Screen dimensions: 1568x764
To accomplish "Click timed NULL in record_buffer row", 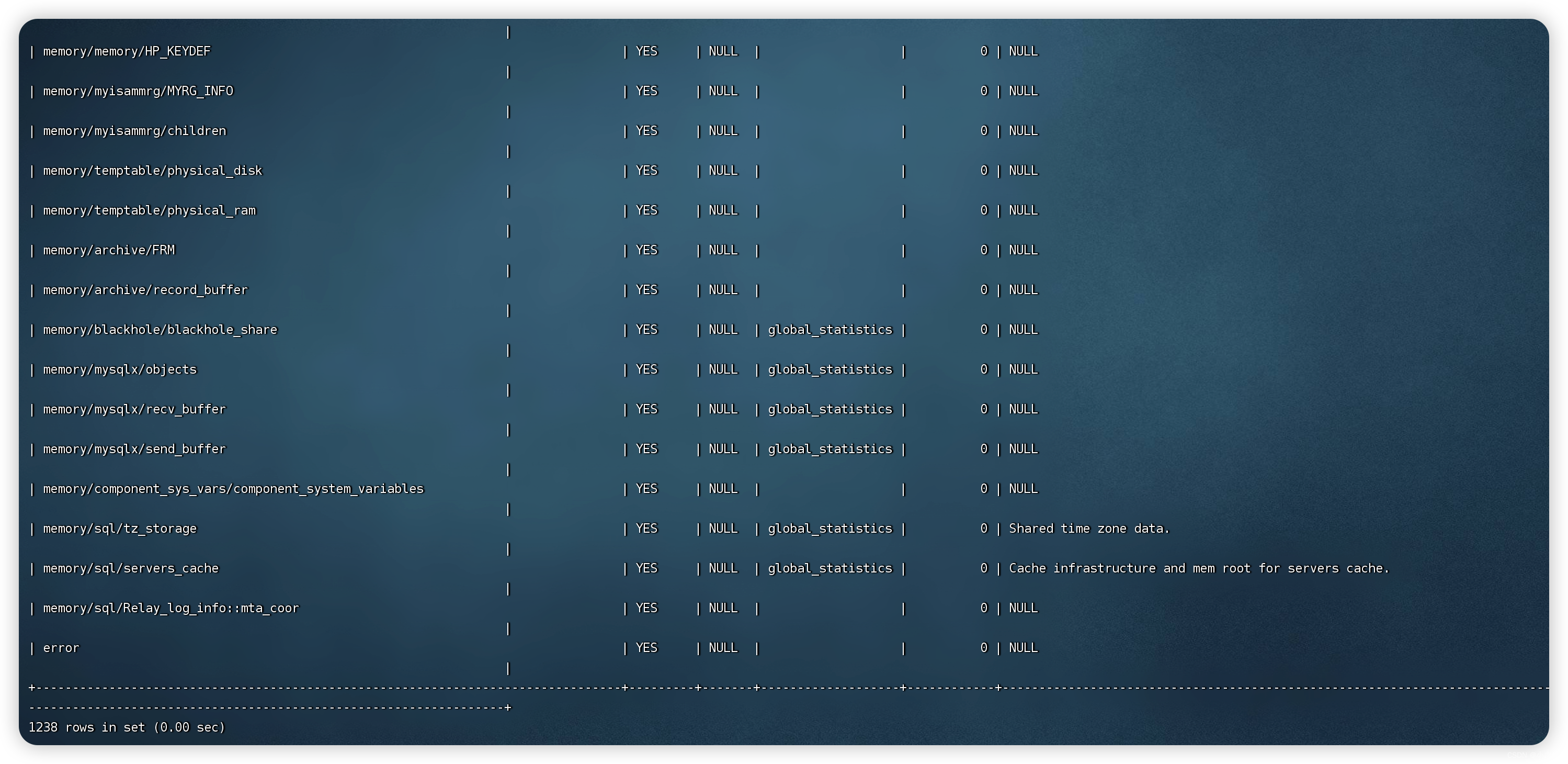I will [723, 289].
